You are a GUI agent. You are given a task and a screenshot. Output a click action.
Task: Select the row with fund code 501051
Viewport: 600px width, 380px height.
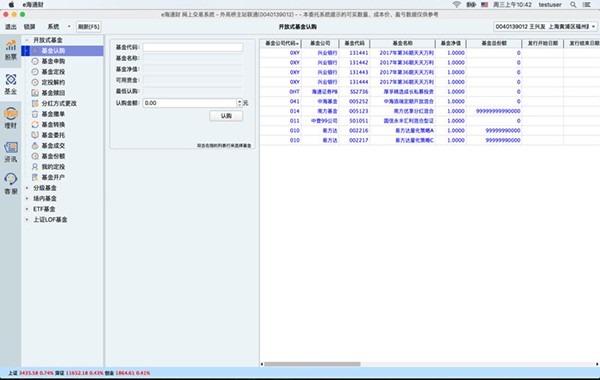tap(430, 121)
